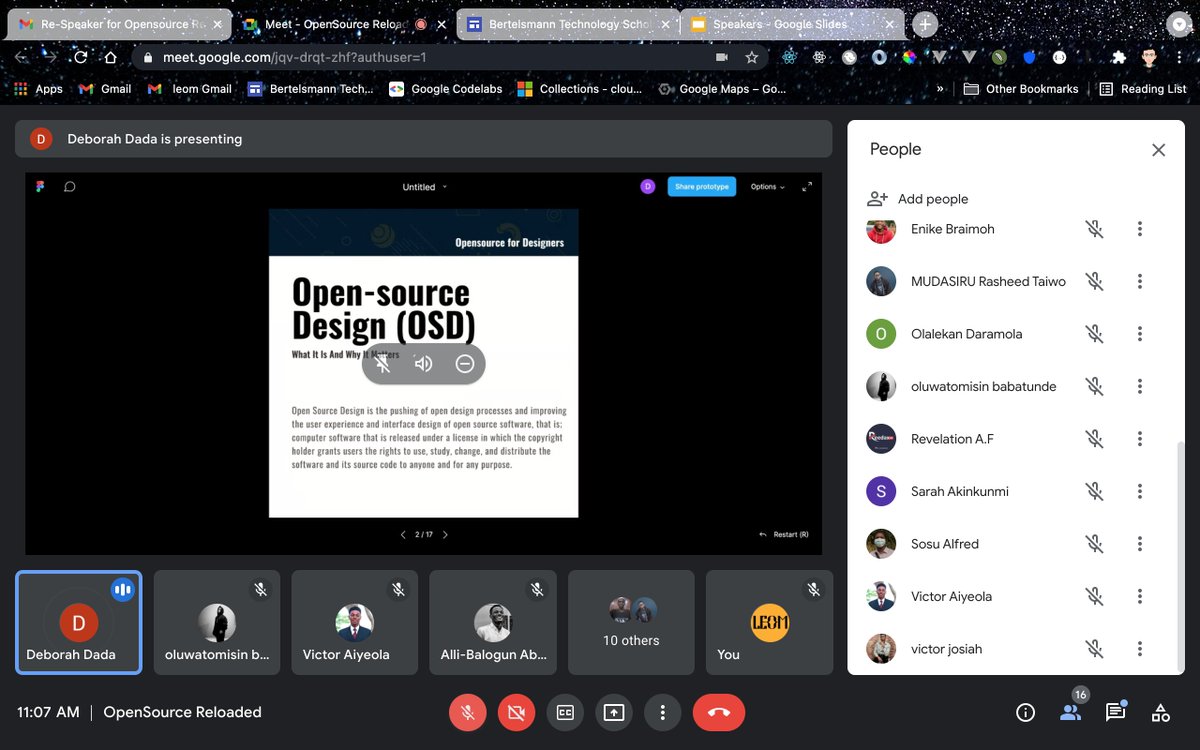Open more actions for Olalekan Daramola
Viewport: 1200px width, 750px height.
click(1140, 334)
